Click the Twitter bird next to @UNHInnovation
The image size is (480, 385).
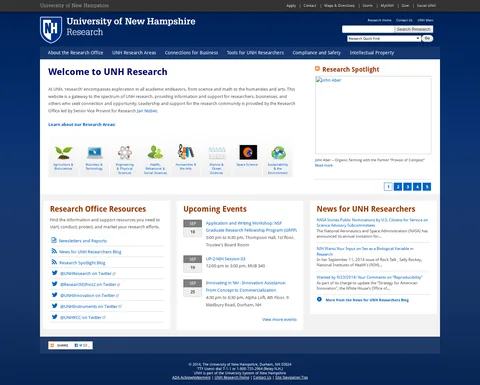point(54,295)
